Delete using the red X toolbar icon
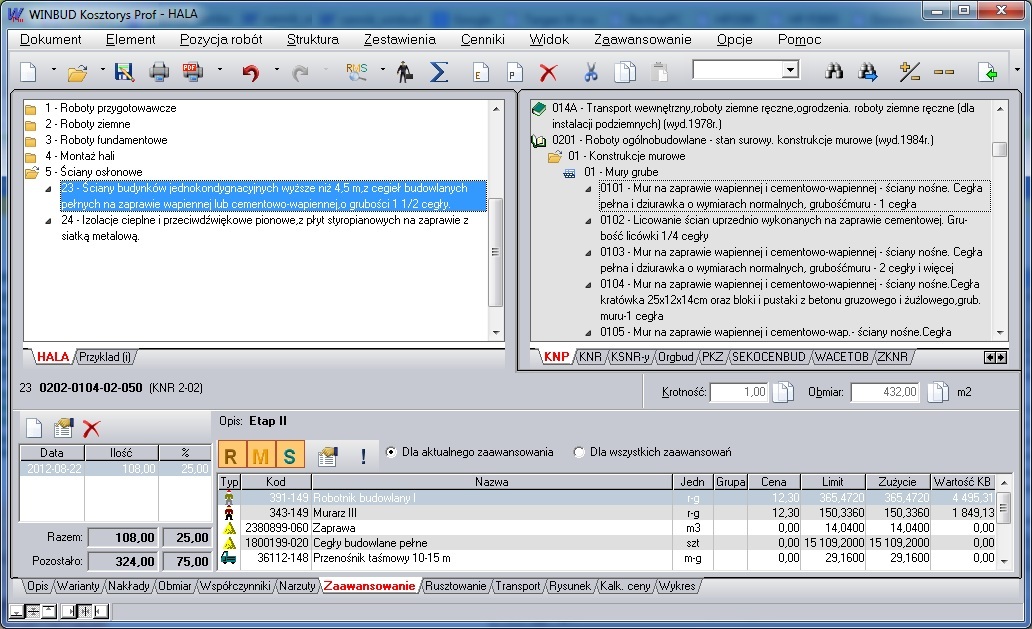Image resolution: width=1032 pixels, height=629 pixels. point(548,72)
